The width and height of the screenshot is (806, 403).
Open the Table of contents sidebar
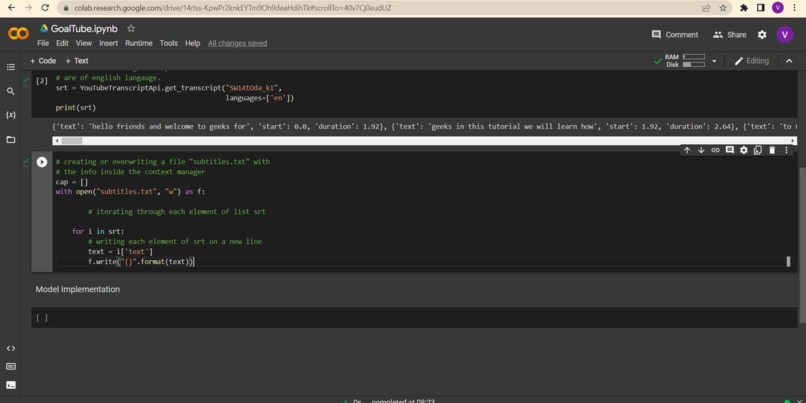tap(10, 67)
